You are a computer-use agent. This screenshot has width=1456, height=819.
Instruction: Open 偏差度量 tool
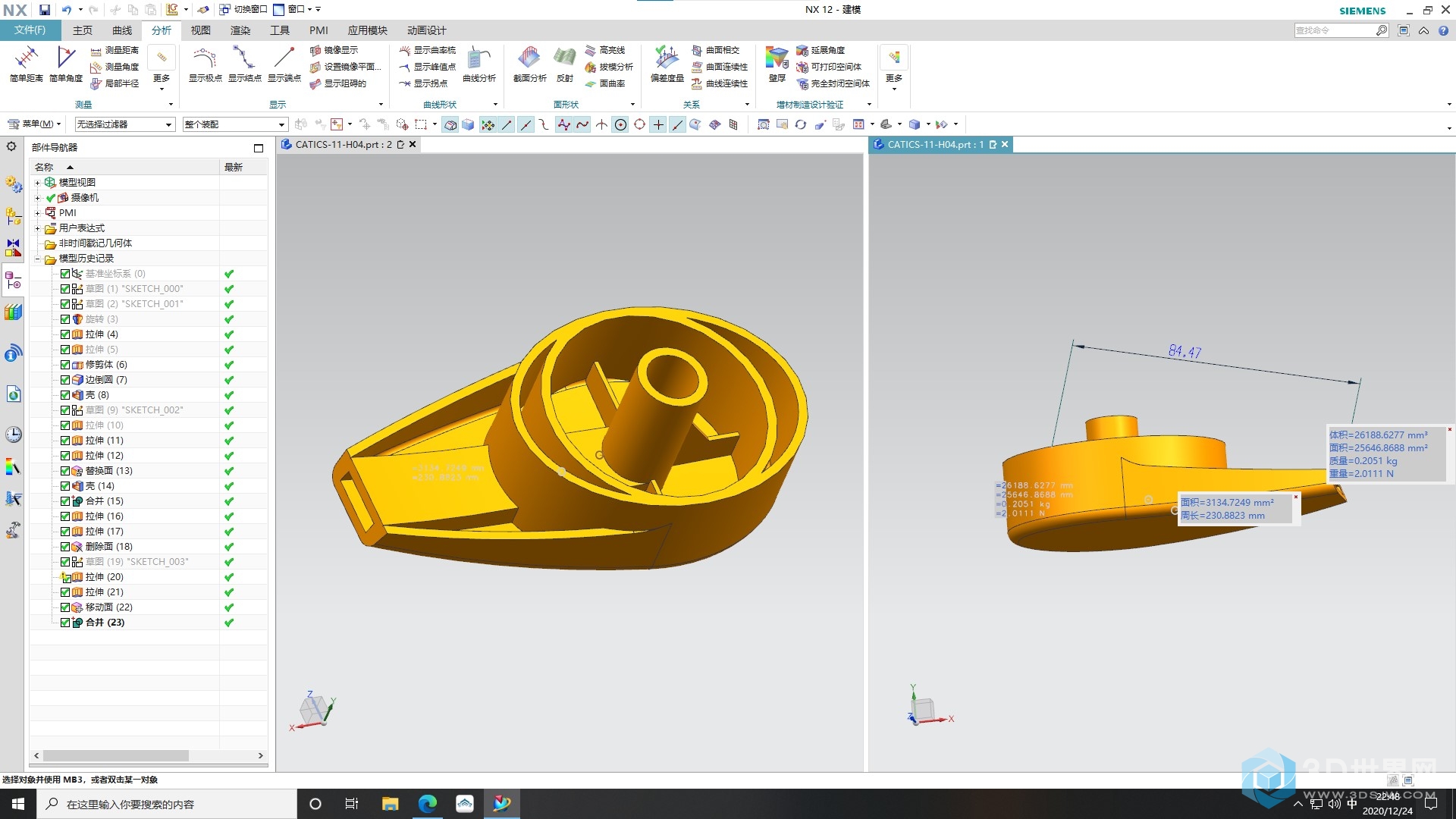(667, 64)
